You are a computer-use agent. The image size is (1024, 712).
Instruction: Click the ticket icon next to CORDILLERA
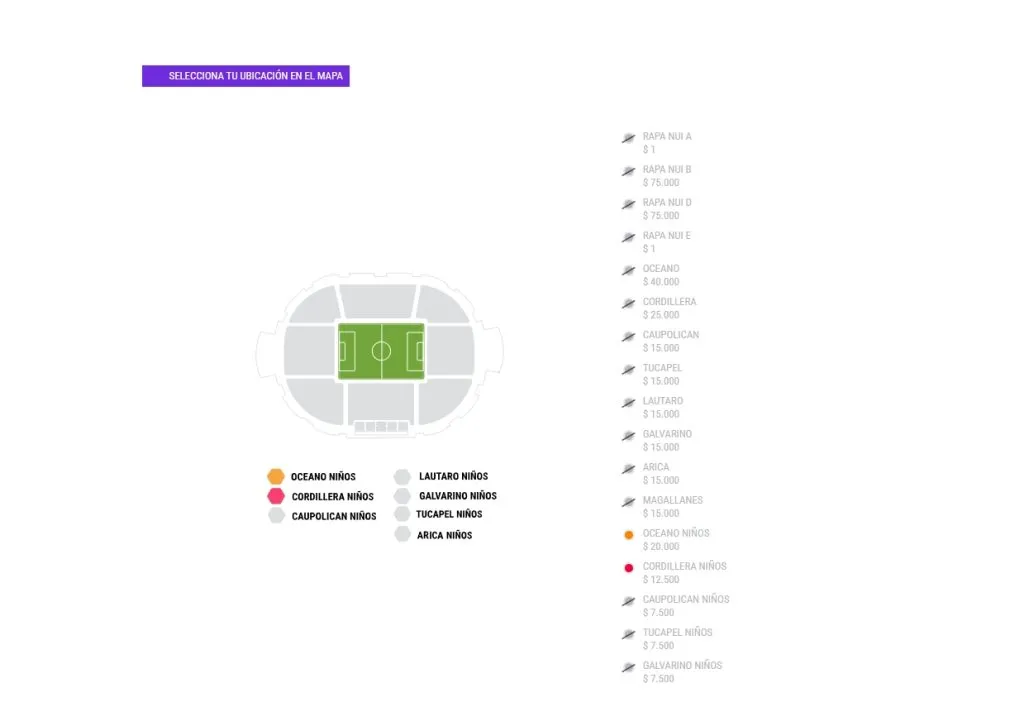[x=628, y=303]
